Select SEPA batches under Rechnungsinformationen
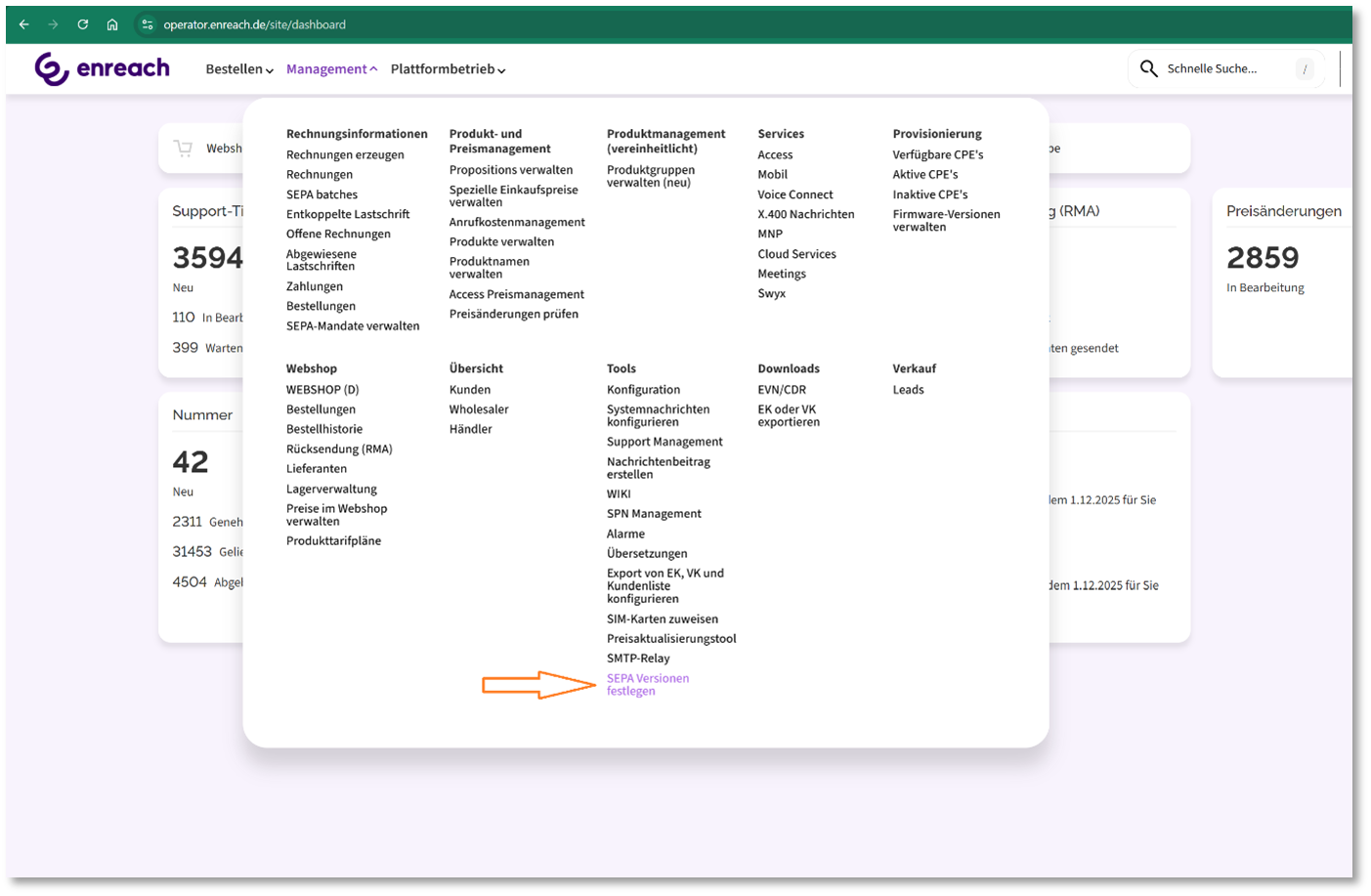Screen dimensions: 1371x896 pyautogui.click(x=321, y=194)
